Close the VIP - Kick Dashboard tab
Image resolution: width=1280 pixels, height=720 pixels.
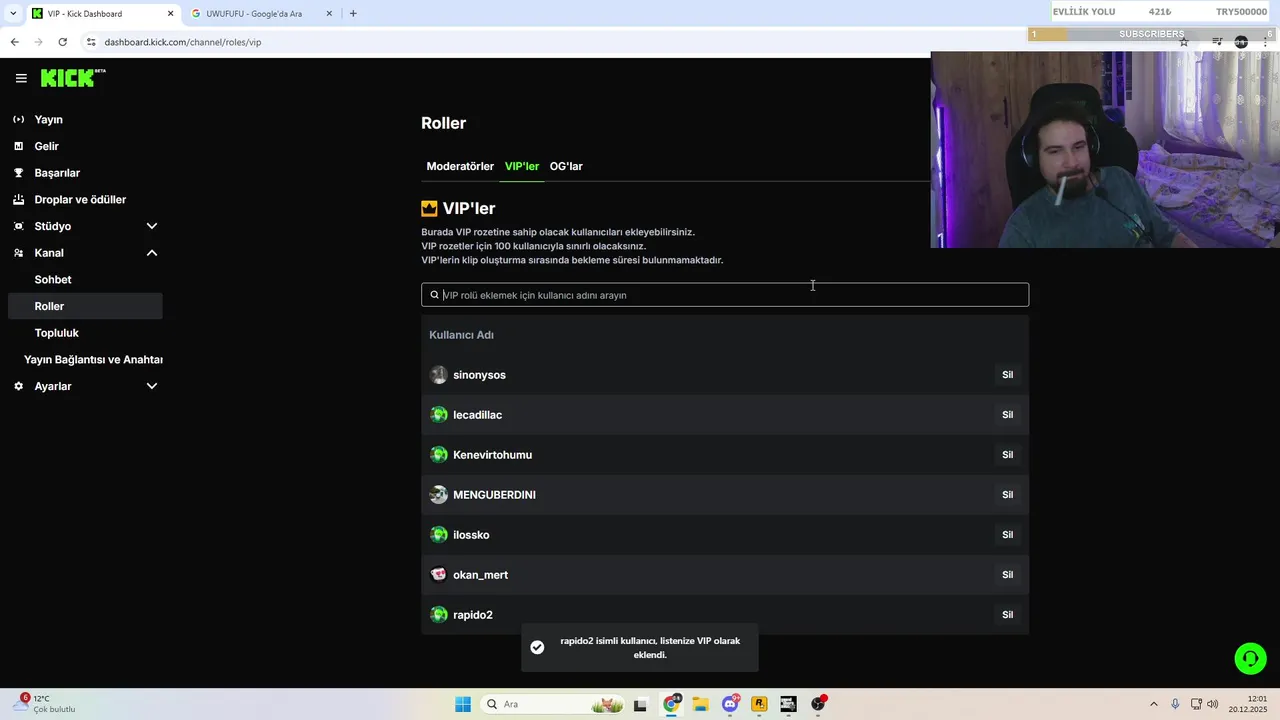pyautogui.click(x=170, y=14)
